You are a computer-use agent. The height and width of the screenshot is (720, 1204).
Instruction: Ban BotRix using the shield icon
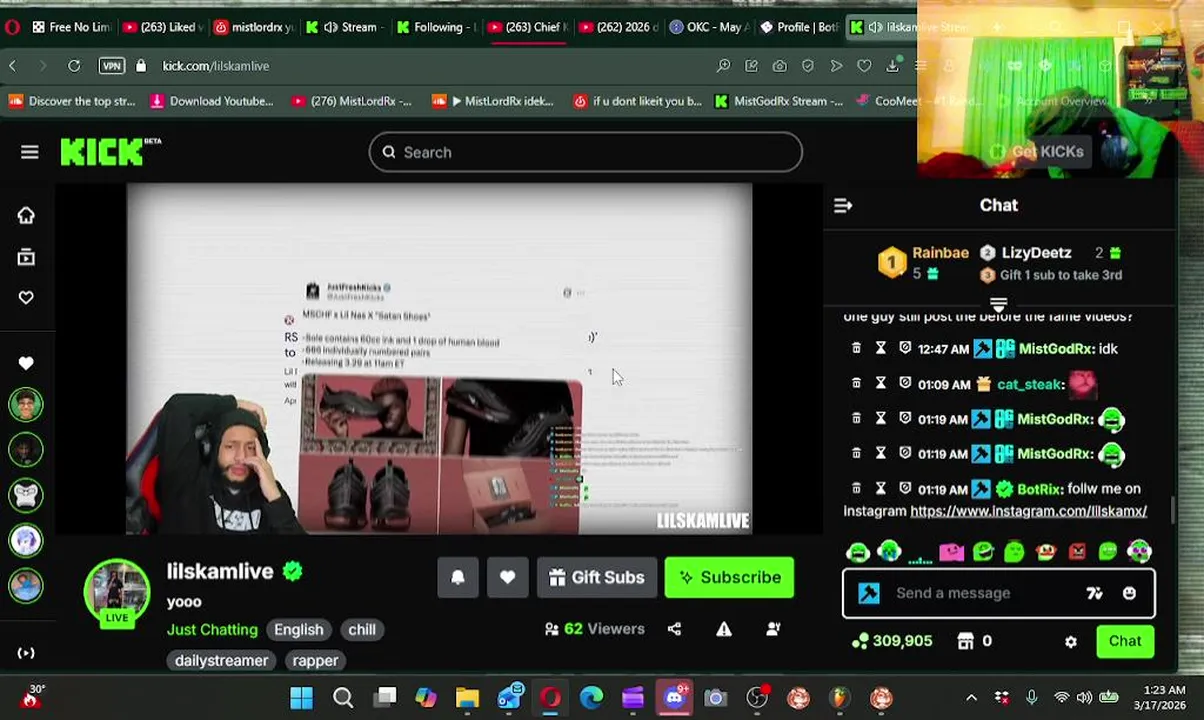[x=905, y=488]
